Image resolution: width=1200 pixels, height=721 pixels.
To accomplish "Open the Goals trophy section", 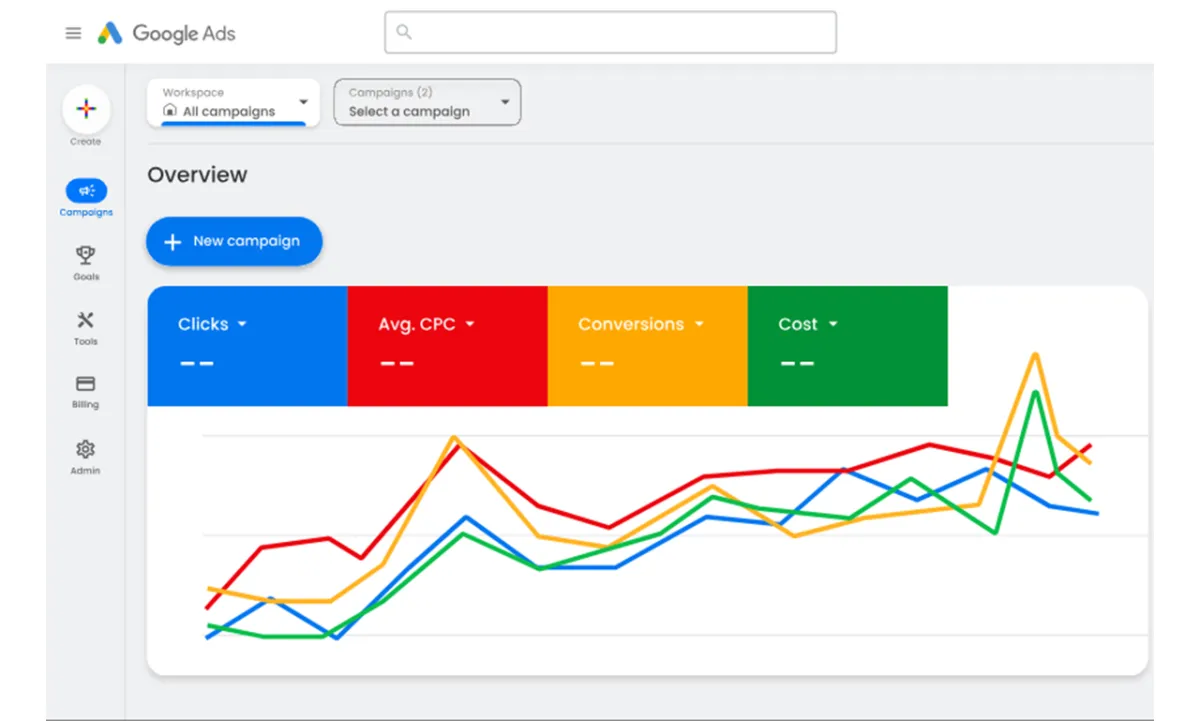I will [86, 262].
